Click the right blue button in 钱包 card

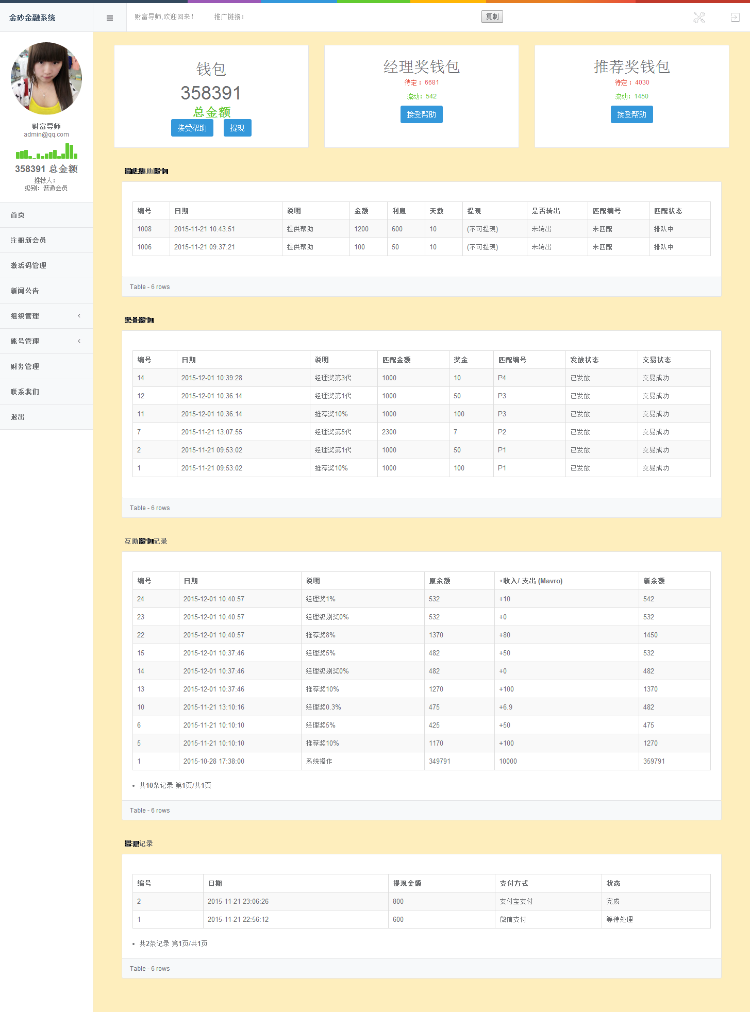(237, 128)
